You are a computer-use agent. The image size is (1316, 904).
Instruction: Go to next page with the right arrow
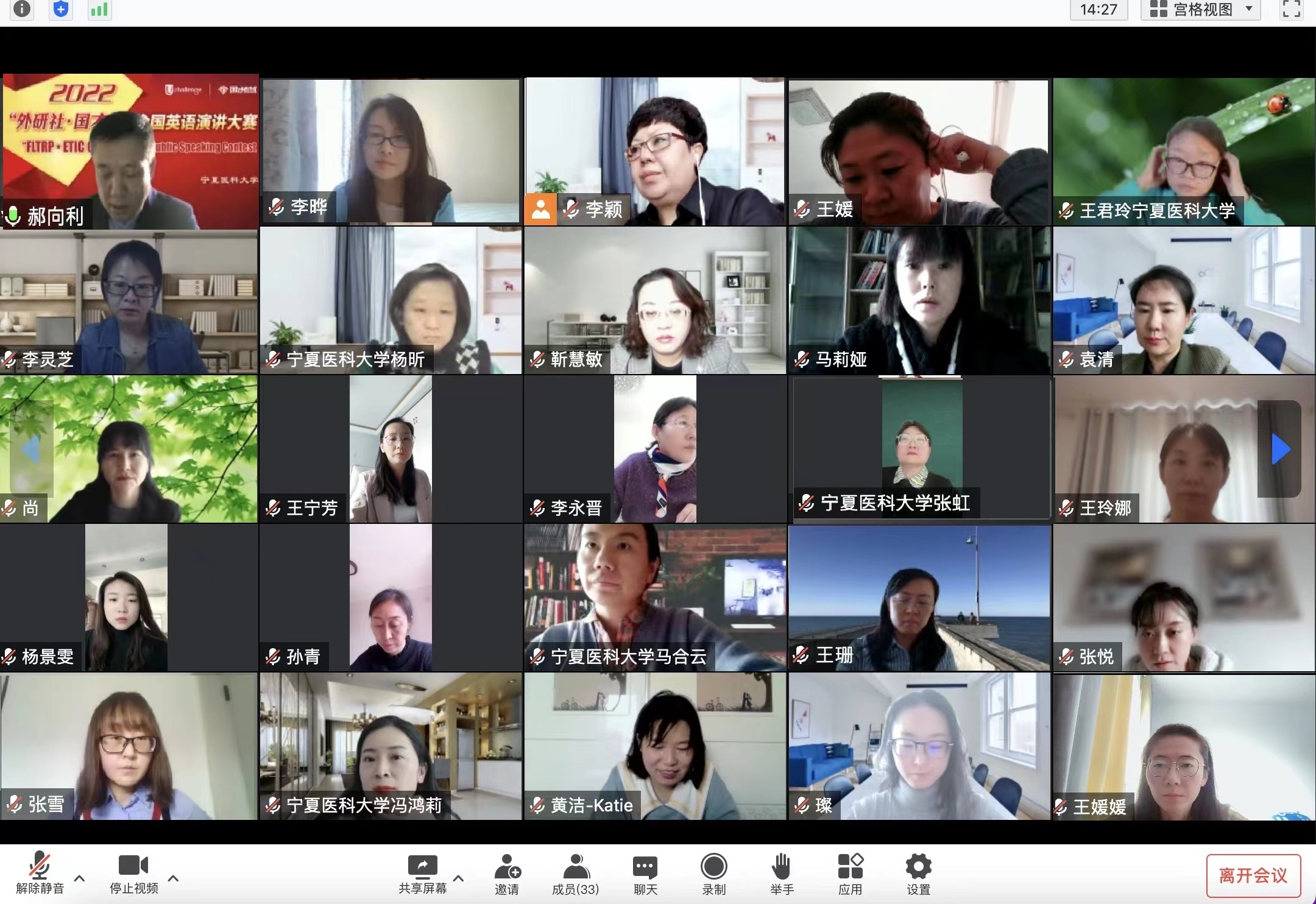pos(1280,450)
